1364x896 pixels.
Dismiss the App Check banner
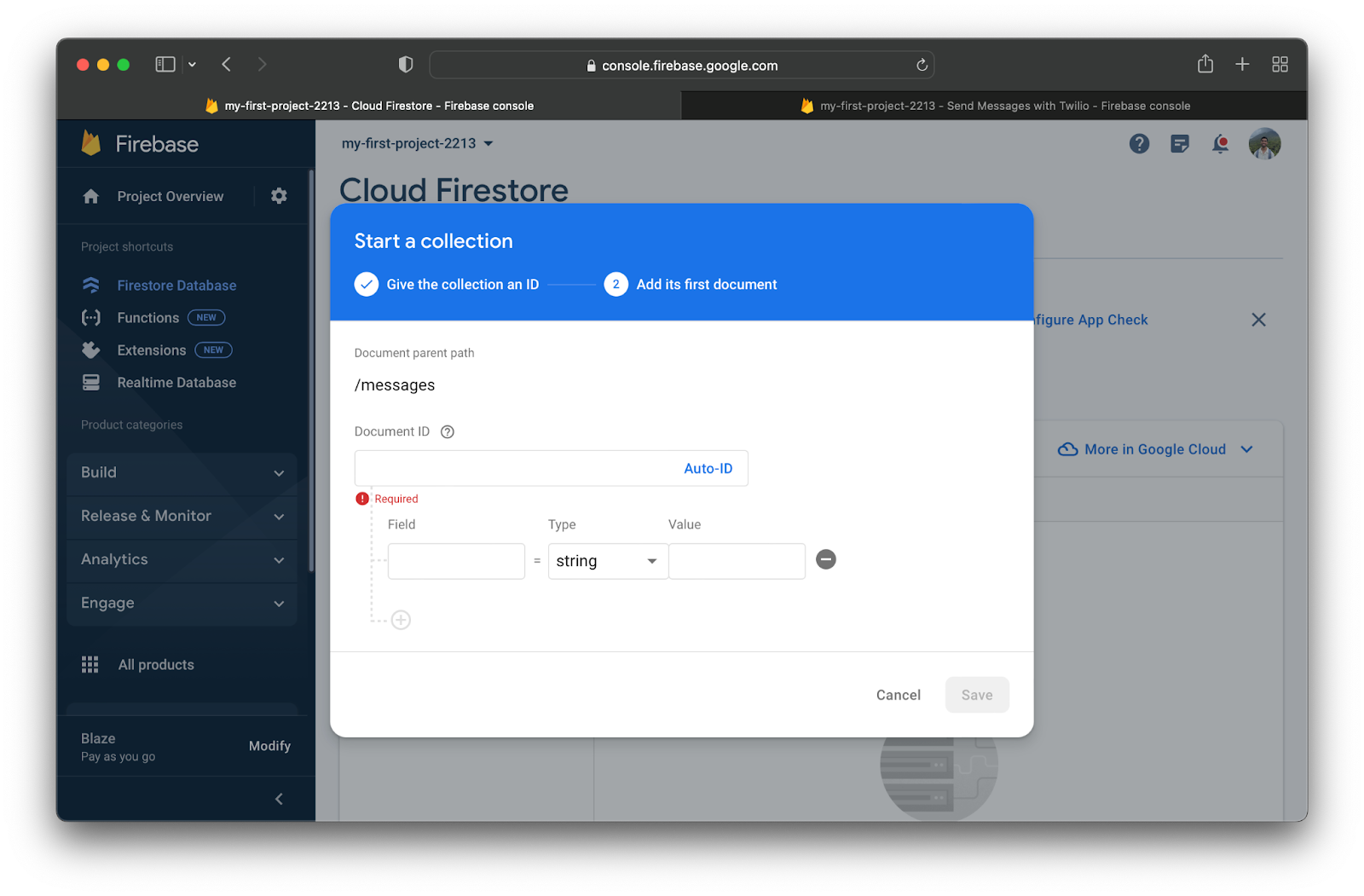(x=1258, y=320)
